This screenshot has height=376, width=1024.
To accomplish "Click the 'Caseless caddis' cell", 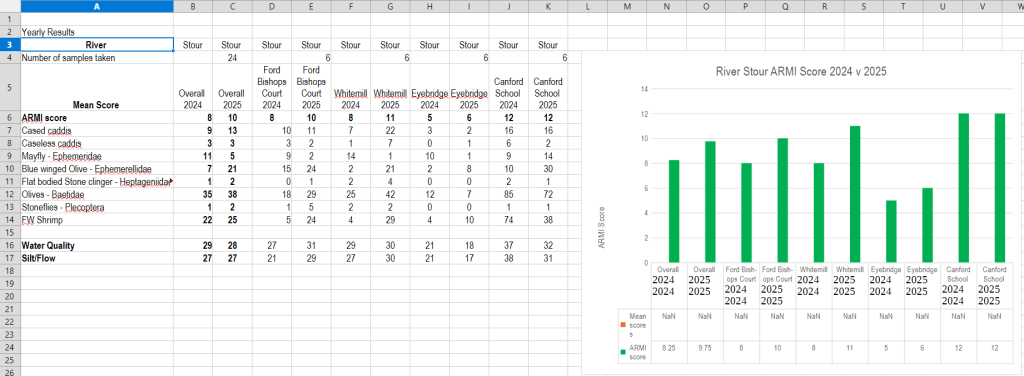I will coord(97,143).
